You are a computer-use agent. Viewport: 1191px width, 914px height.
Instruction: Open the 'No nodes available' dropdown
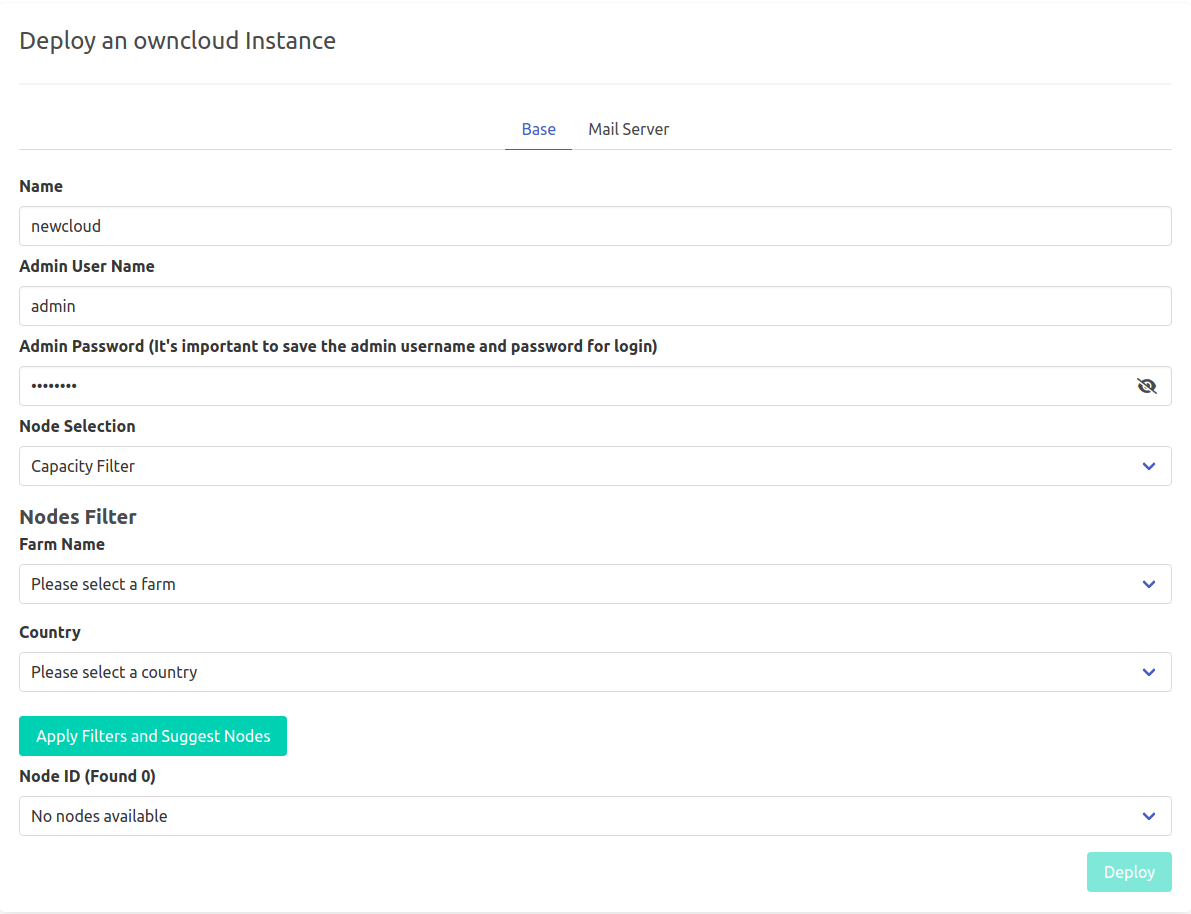pos(580,816)
